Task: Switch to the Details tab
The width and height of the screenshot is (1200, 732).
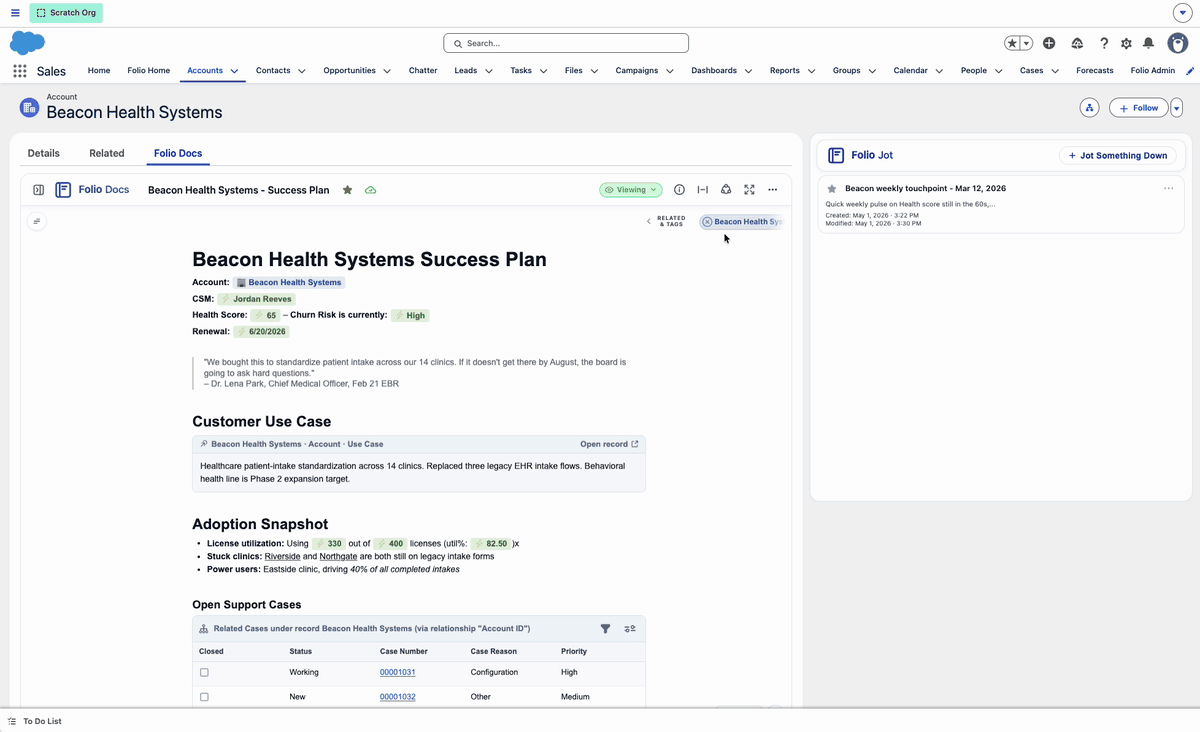Action: point(44,153)
